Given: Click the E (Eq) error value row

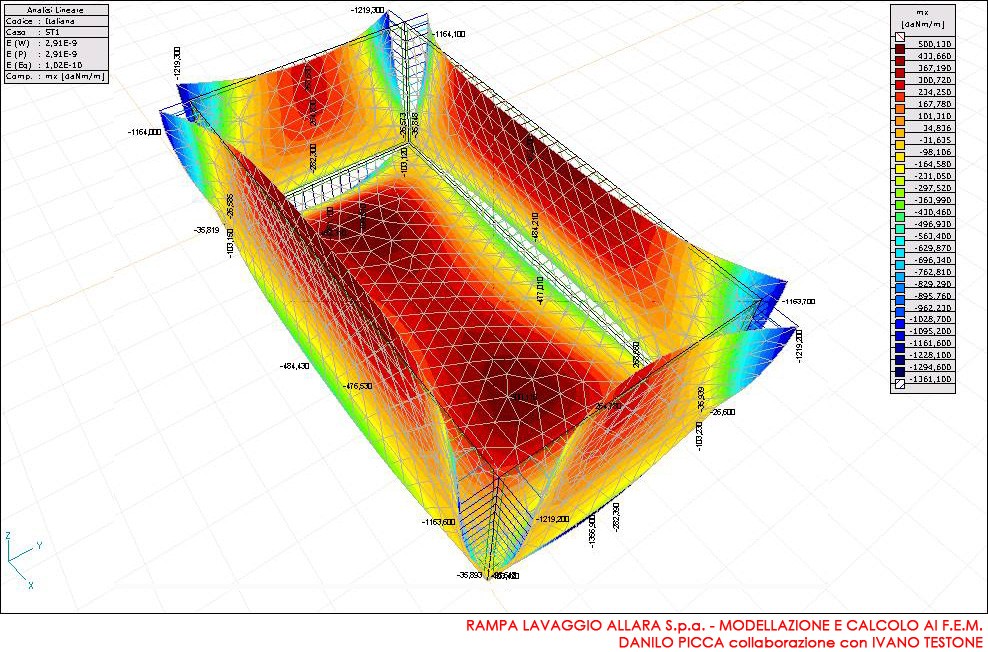Looking at the screenshot, I should tap(55, 65).
